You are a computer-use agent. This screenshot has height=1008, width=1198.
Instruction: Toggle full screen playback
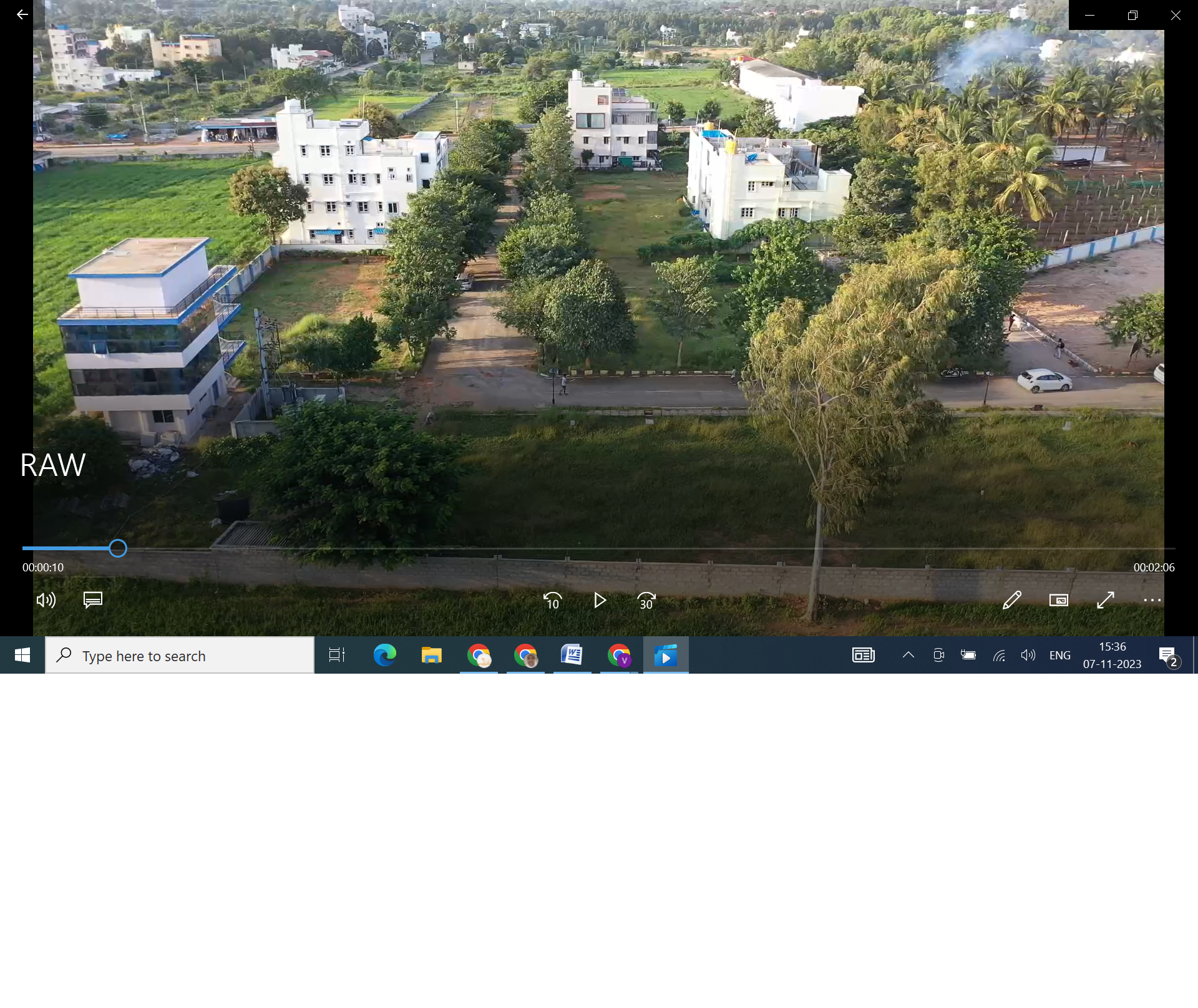(1105, 600)
